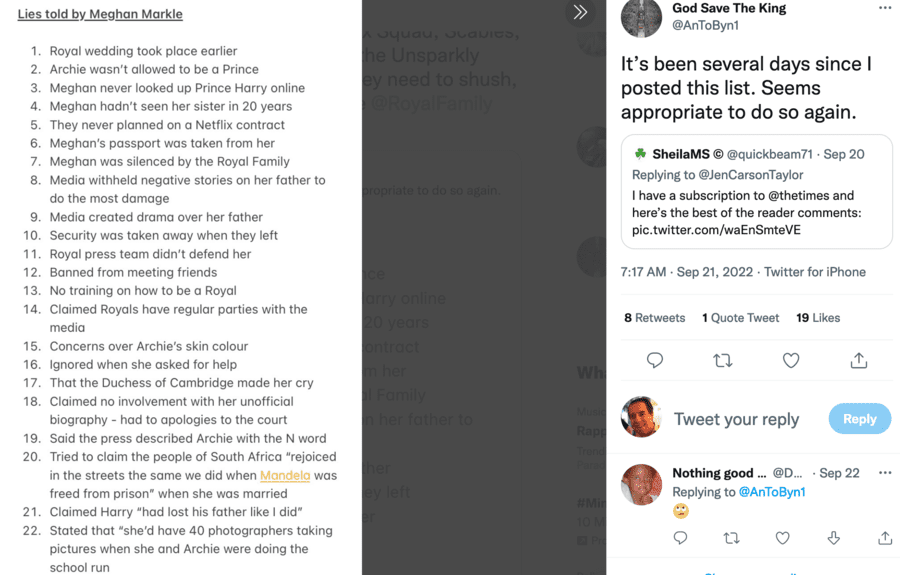Open the @AnToByn1 mention link in reply

click(x=771, y=492)
